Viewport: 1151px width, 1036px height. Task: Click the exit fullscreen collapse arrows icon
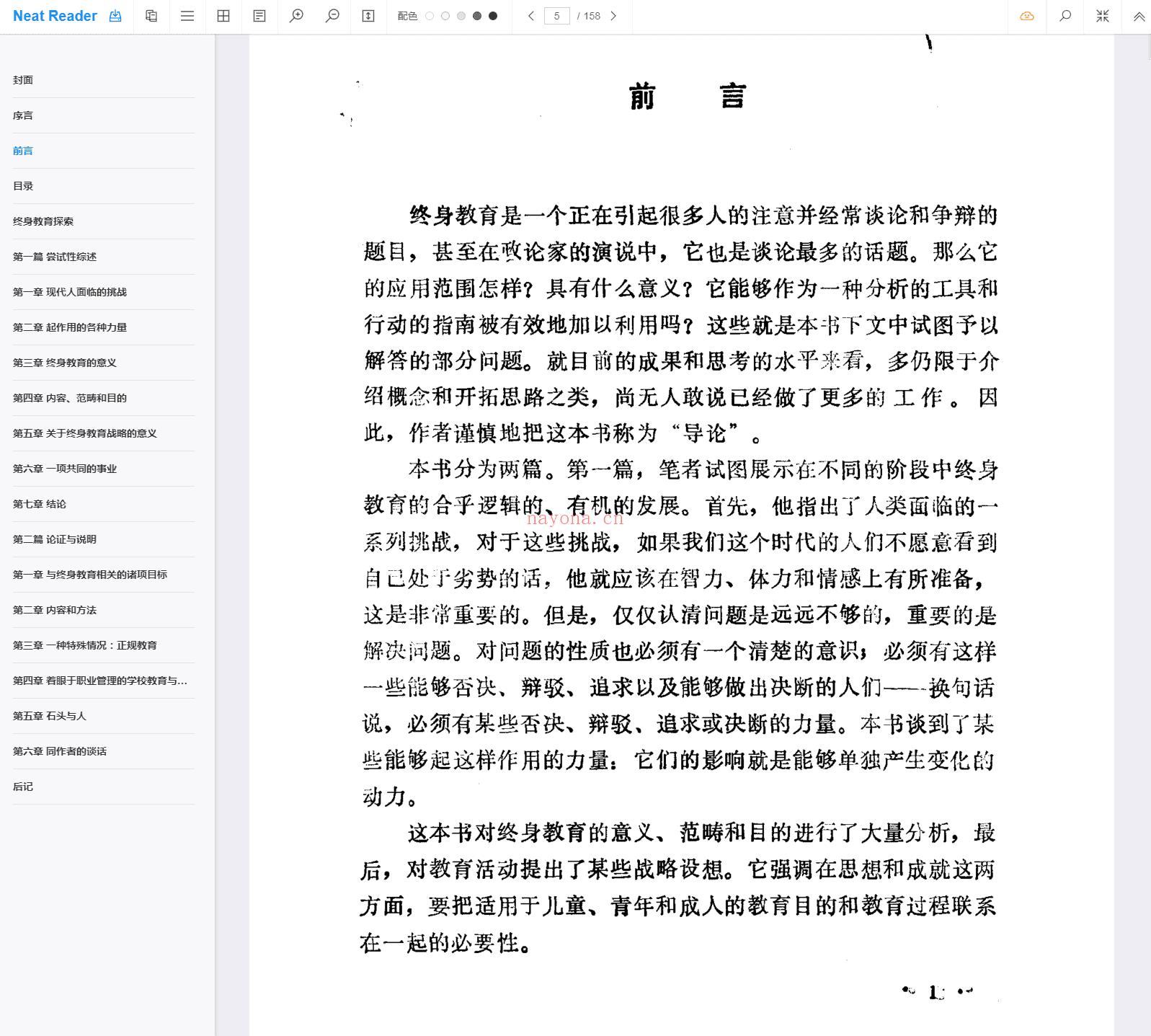click(x=1103, y=16)
